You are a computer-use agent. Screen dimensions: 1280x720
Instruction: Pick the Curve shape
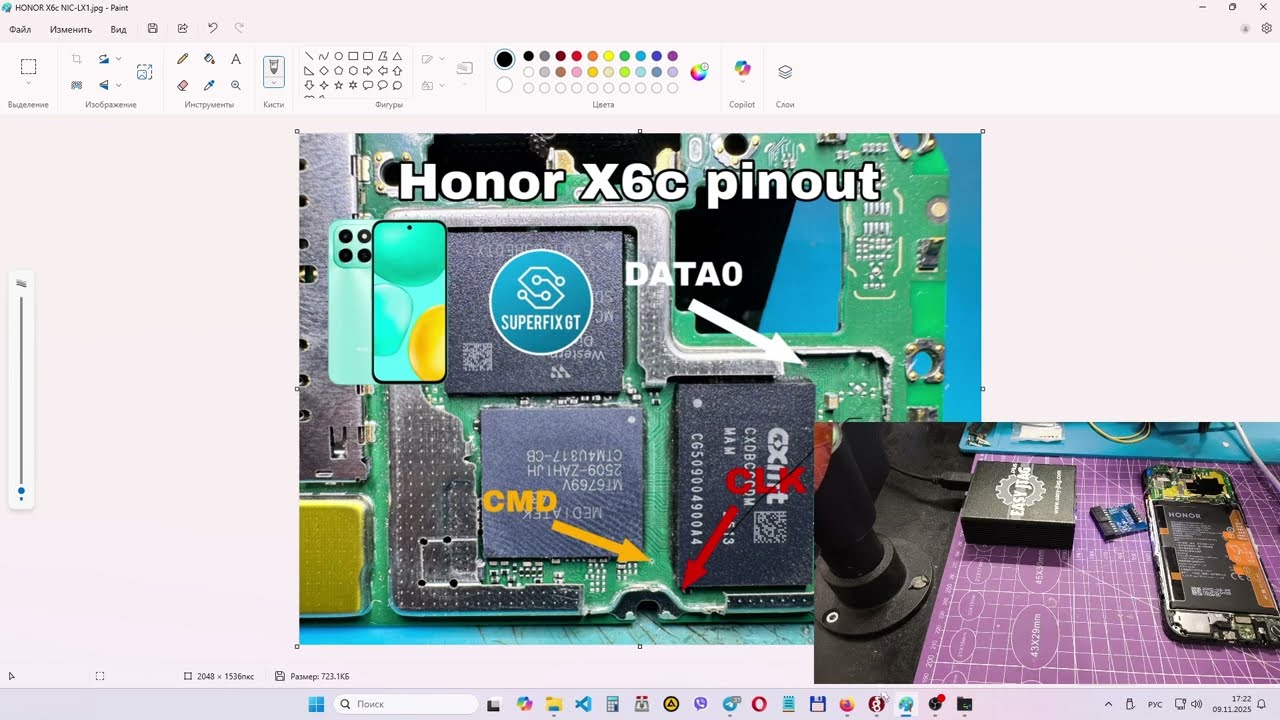pyautogui.click(x=324, y=56)
